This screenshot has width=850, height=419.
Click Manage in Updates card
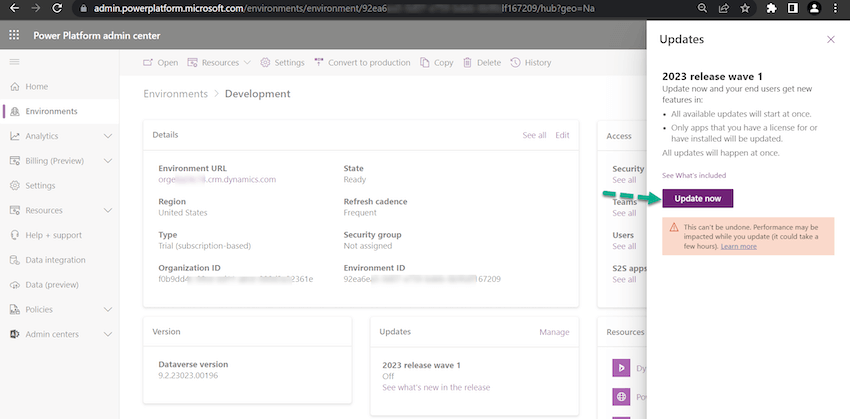click(x=554, y=332)
